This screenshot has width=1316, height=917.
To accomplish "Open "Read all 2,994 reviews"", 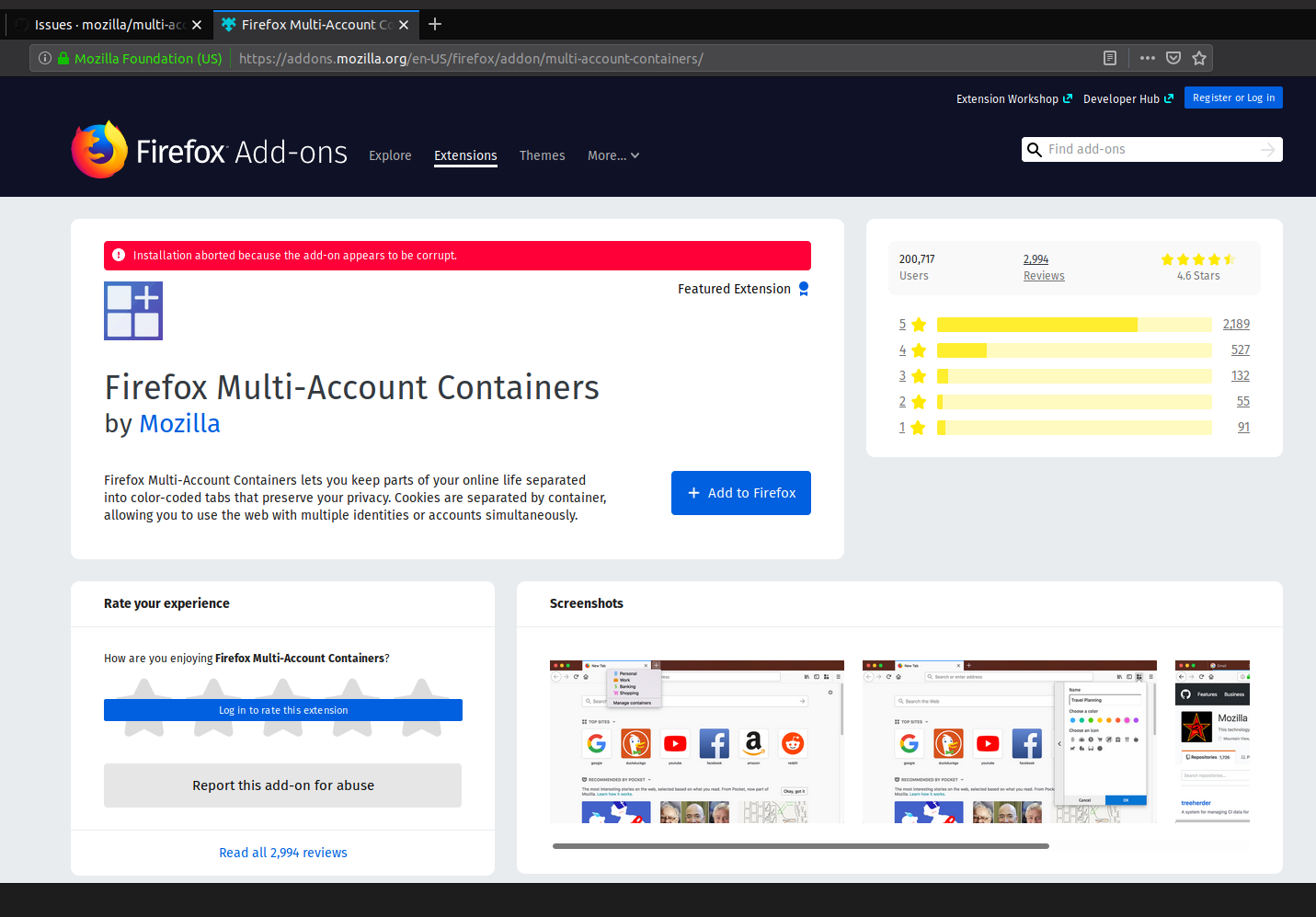I will point(282,852).
